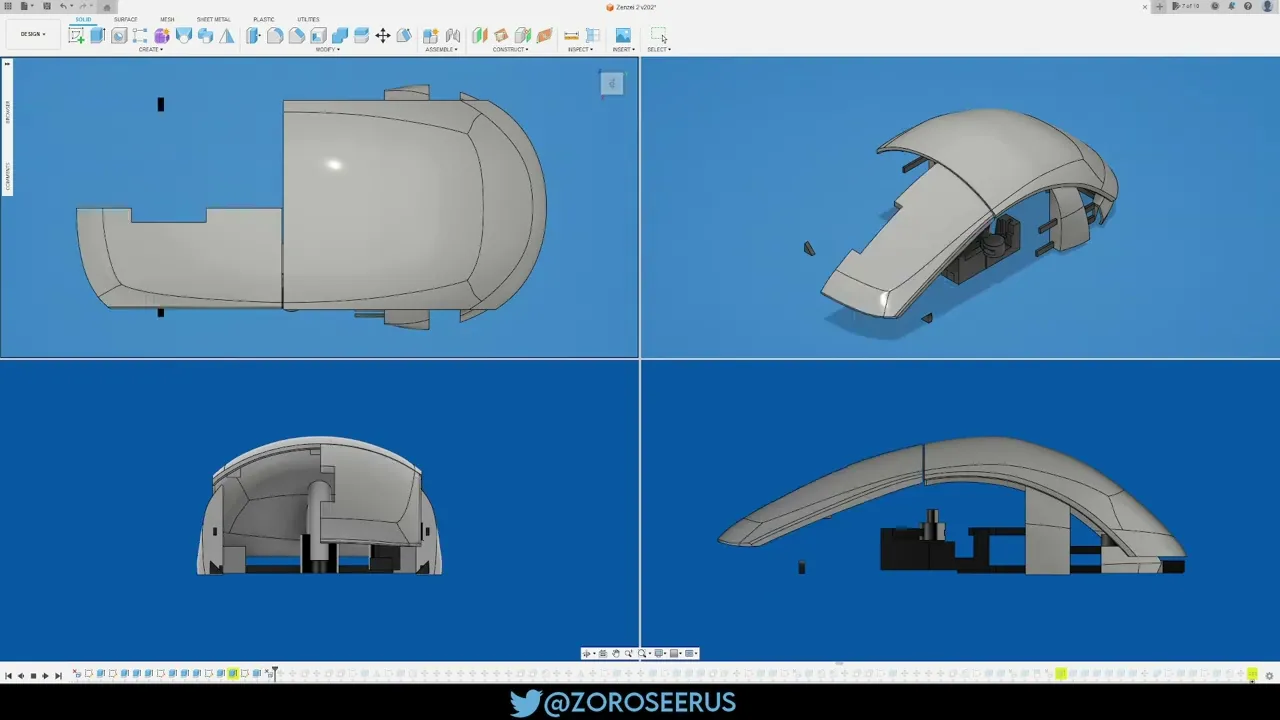Click the Undo arrow in the title bar
Screen dimensions: 1280x720
(x=62, y=6)
